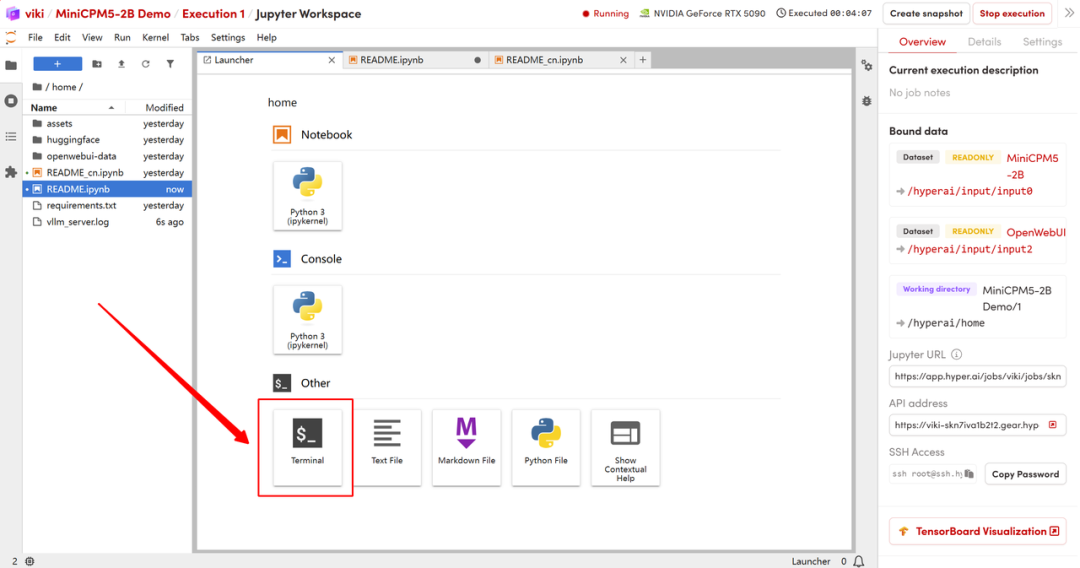
Task: Open the property inspector gears icon
Action: 866,65
